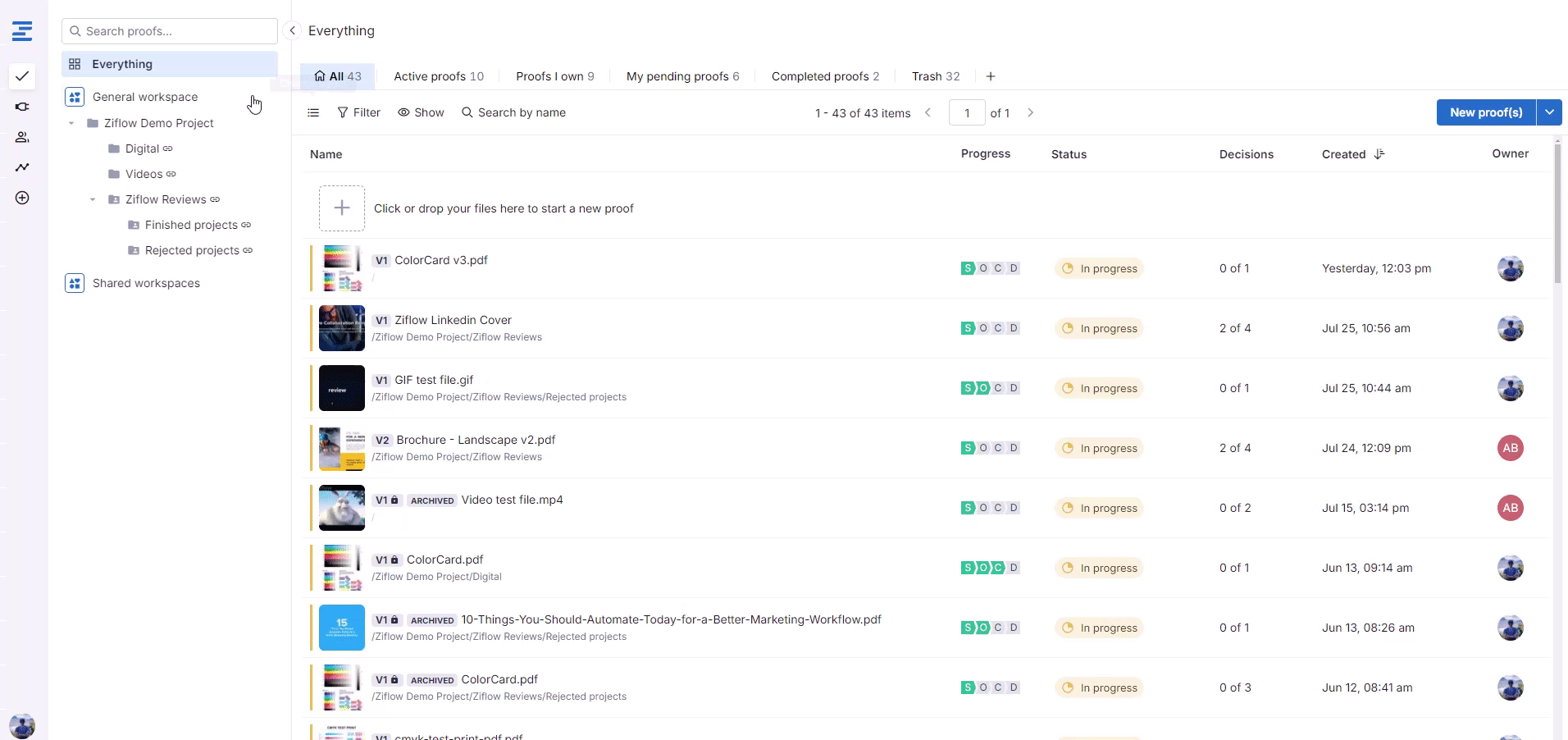
Task: Open the people sidebar icon
Action: click(22, 137)
